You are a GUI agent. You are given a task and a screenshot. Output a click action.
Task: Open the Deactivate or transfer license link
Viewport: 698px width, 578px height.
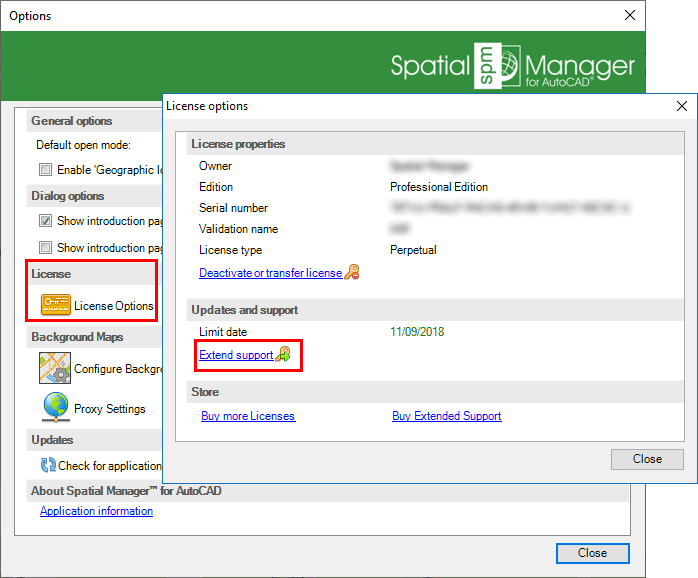click(270, 273)
